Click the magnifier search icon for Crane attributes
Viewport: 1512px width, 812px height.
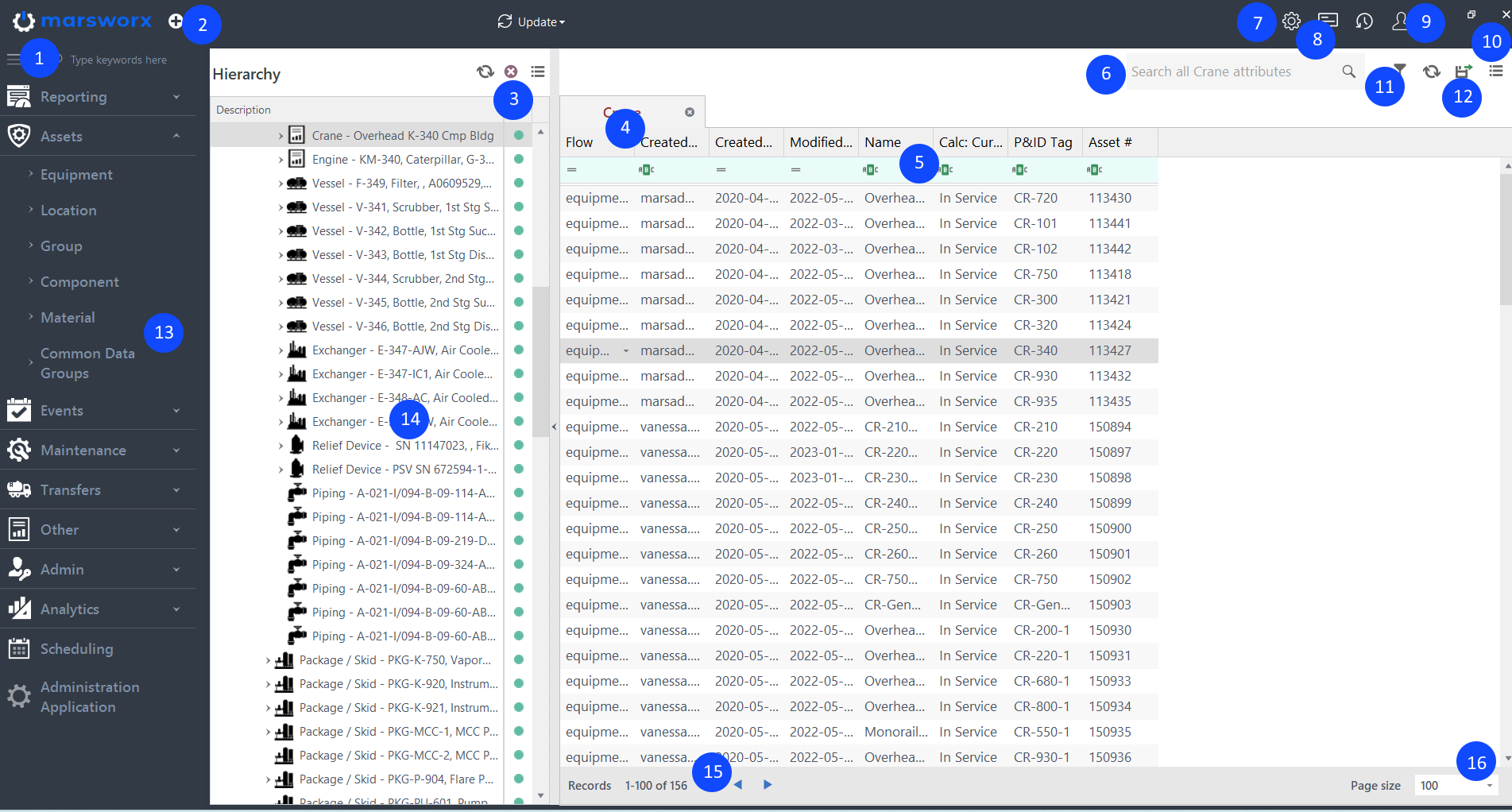tap(1348, 72)
